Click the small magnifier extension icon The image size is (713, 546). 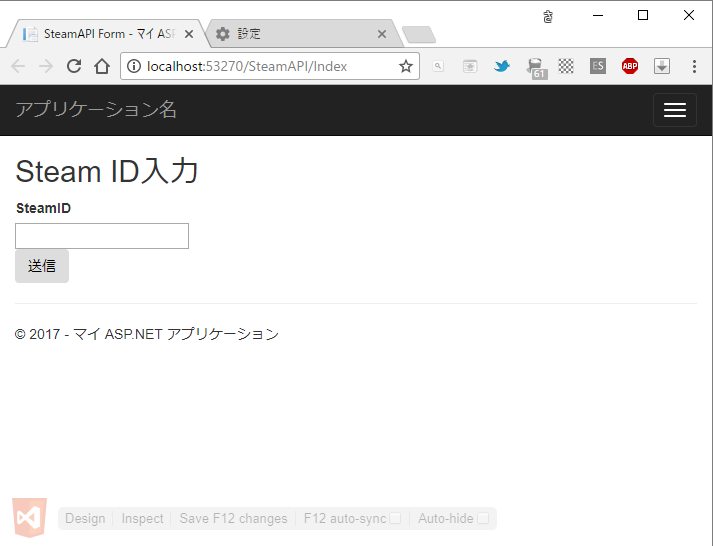pyautogui.click(x=438, y=66)
